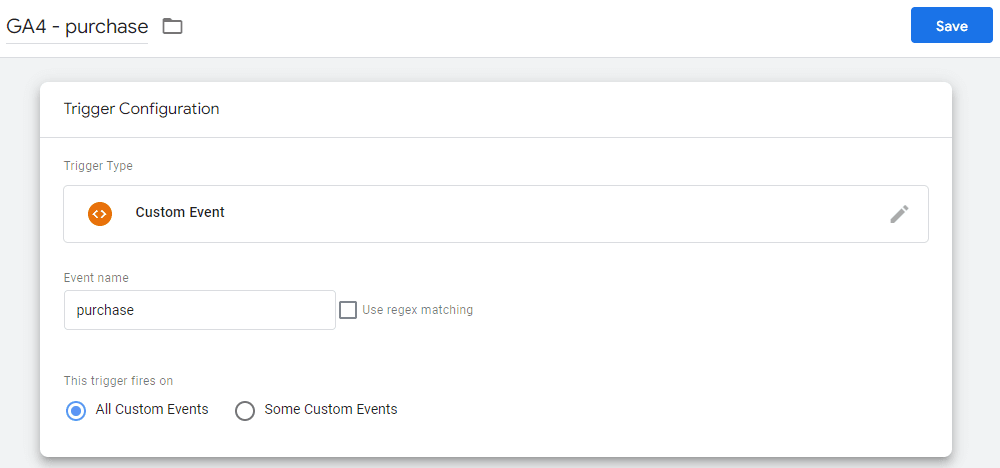This screenshot has height=468, width=1000.
Task: Click the Event name field containing 'purchase'
Action: click(x=200, y=310)
